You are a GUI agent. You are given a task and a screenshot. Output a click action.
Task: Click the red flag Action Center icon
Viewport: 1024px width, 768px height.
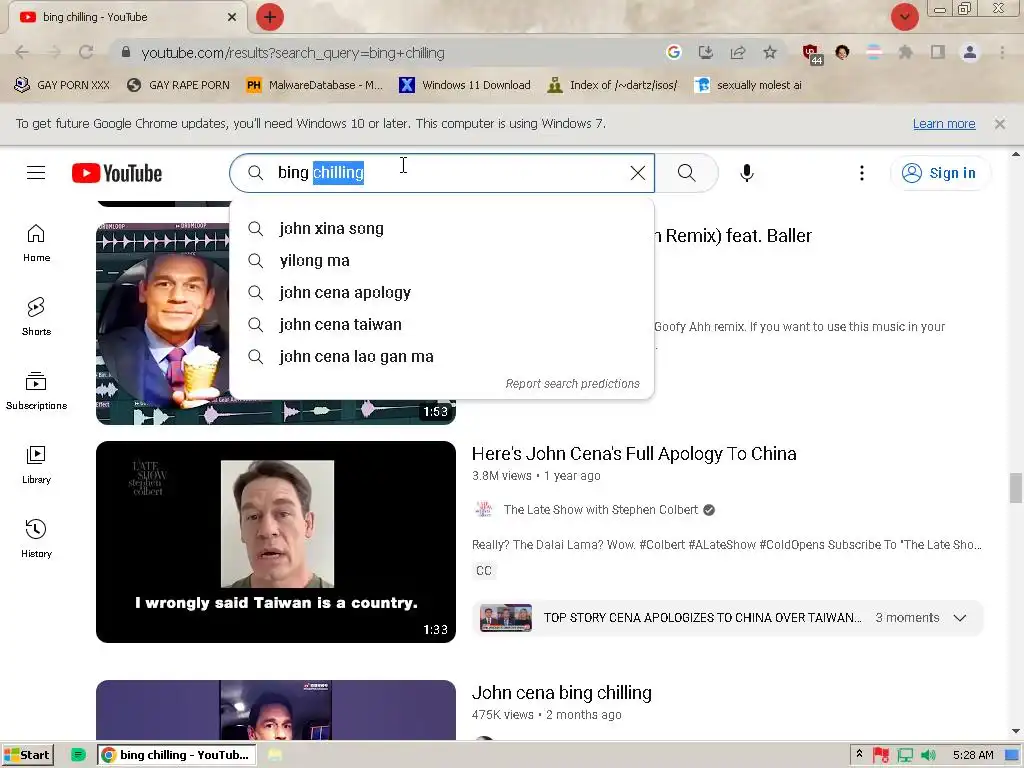click(880, 755)
